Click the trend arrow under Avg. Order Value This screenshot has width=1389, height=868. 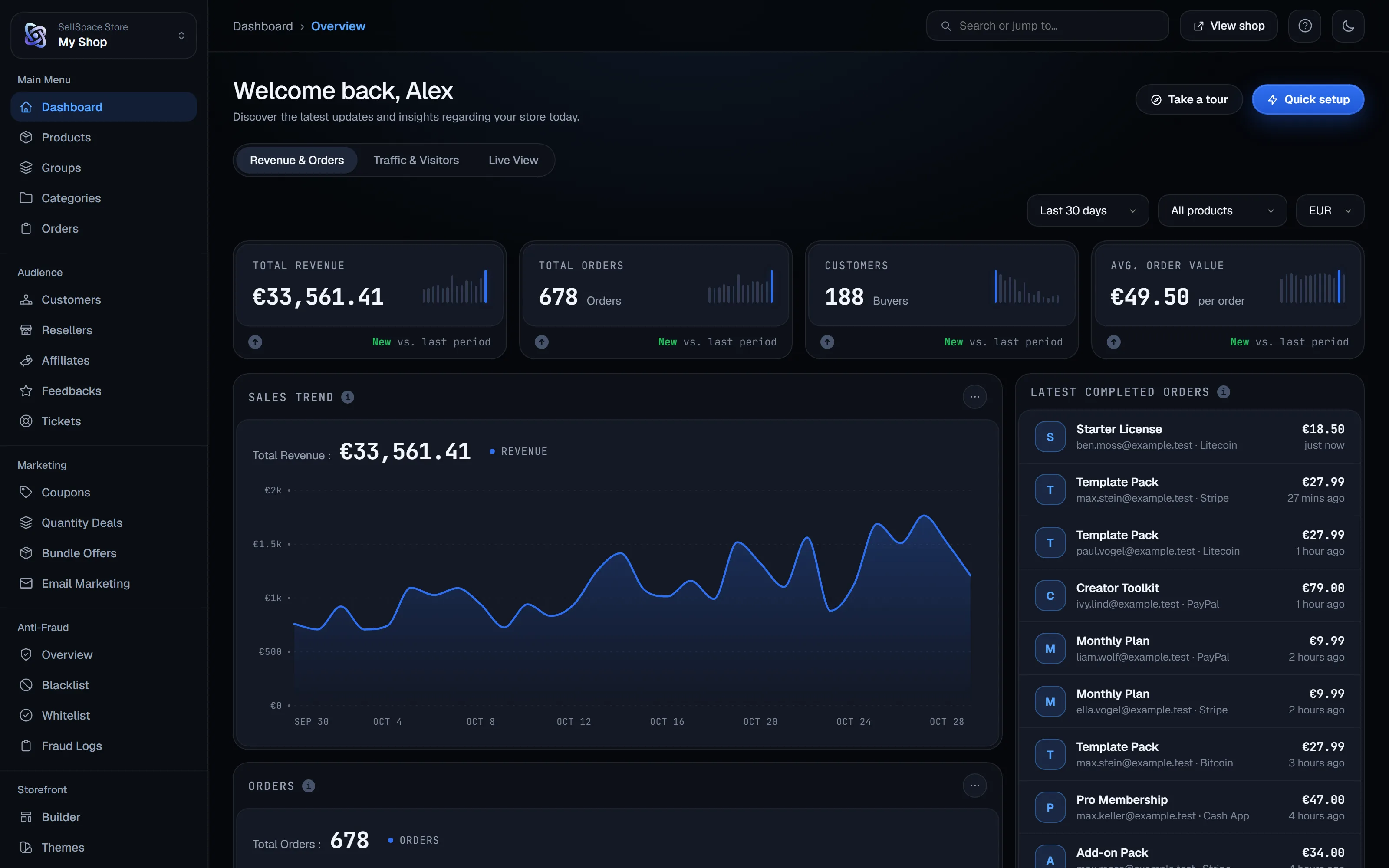(x=1113, y=342)
